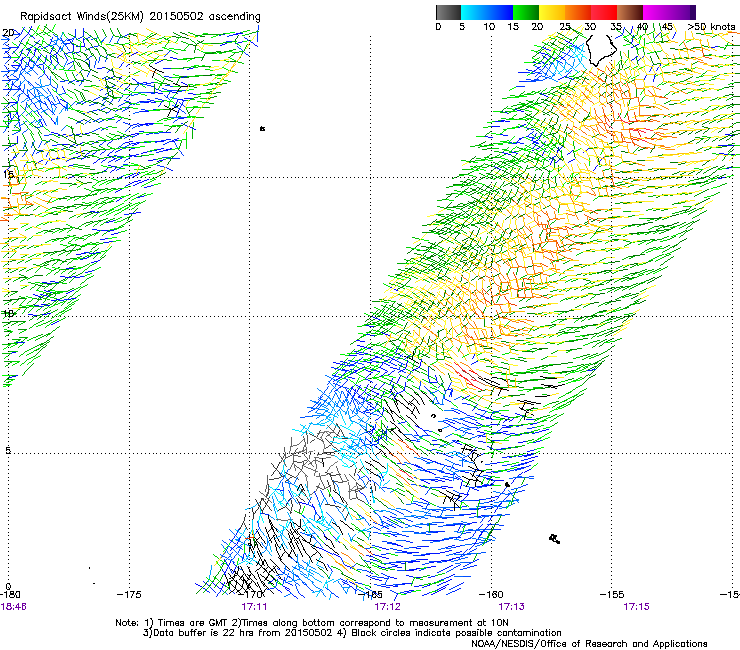Click the small island marker near -157 longitude
The image size is (740, 650).
(x=555, y=539)
